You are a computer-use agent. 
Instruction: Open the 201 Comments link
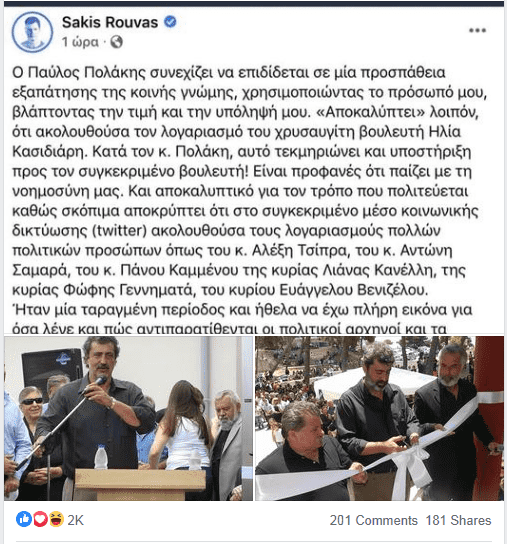pyautogui.click(x=373, y=520)
